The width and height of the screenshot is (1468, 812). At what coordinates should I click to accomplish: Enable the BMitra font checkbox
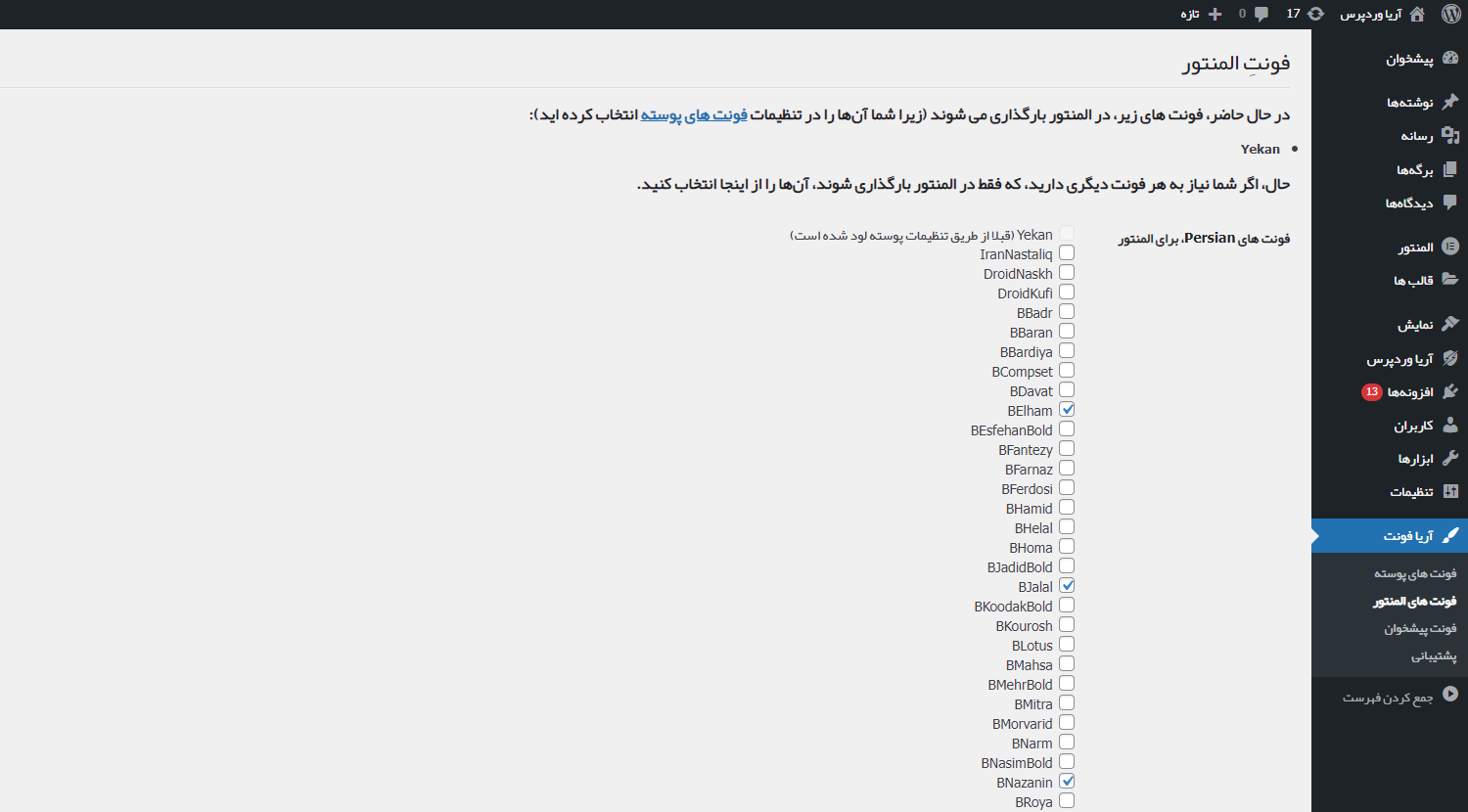[1067, 703]
